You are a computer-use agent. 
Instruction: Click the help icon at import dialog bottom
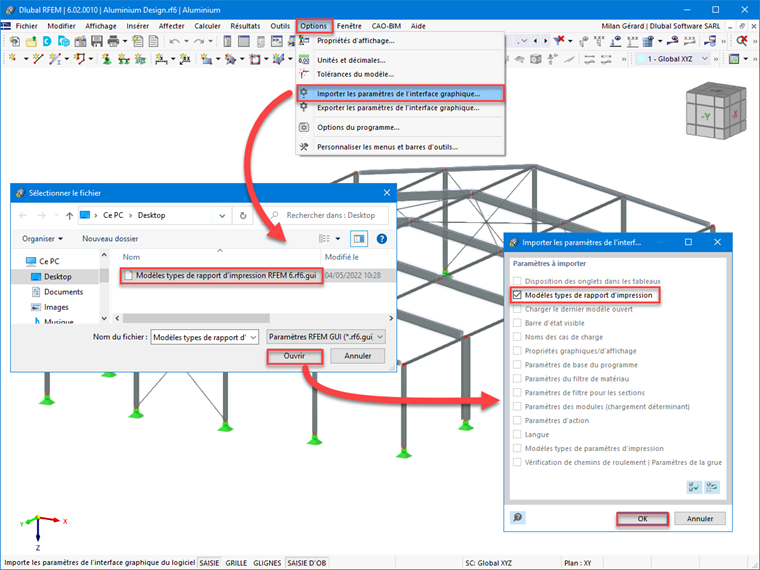pos(518,518)
